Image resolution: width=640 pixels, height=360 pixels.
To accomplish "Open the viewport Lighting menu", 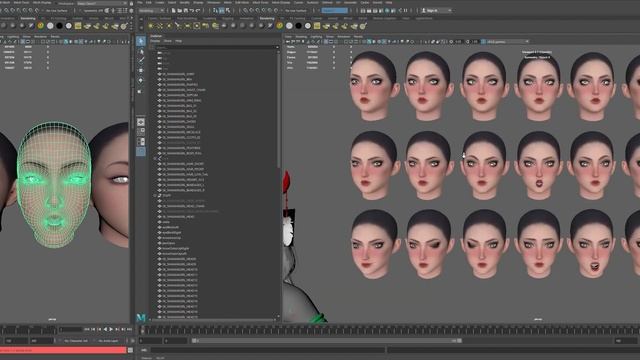I will [316, 37].
